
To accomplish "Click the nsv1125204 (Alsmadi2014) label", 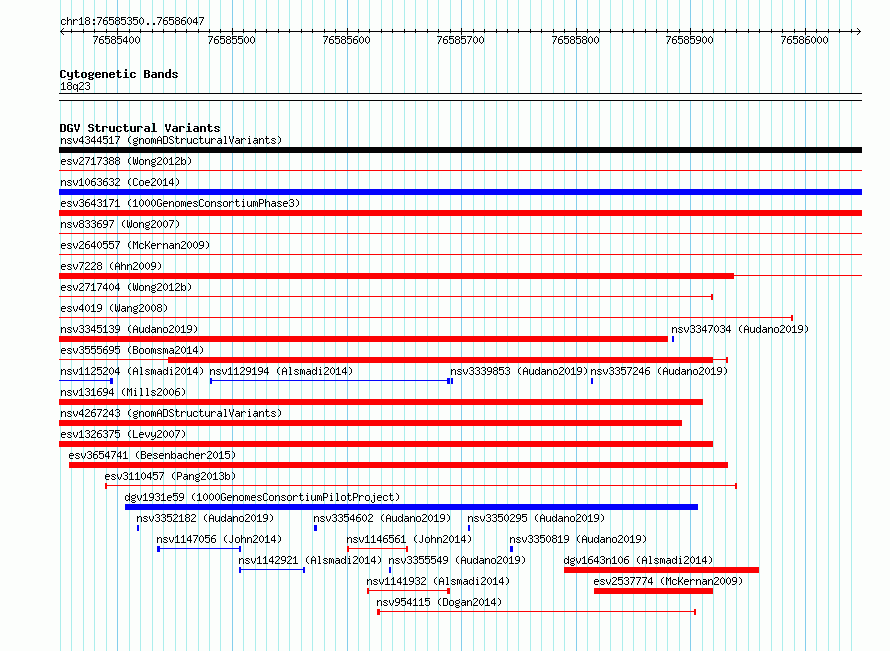I will point(132,371).
